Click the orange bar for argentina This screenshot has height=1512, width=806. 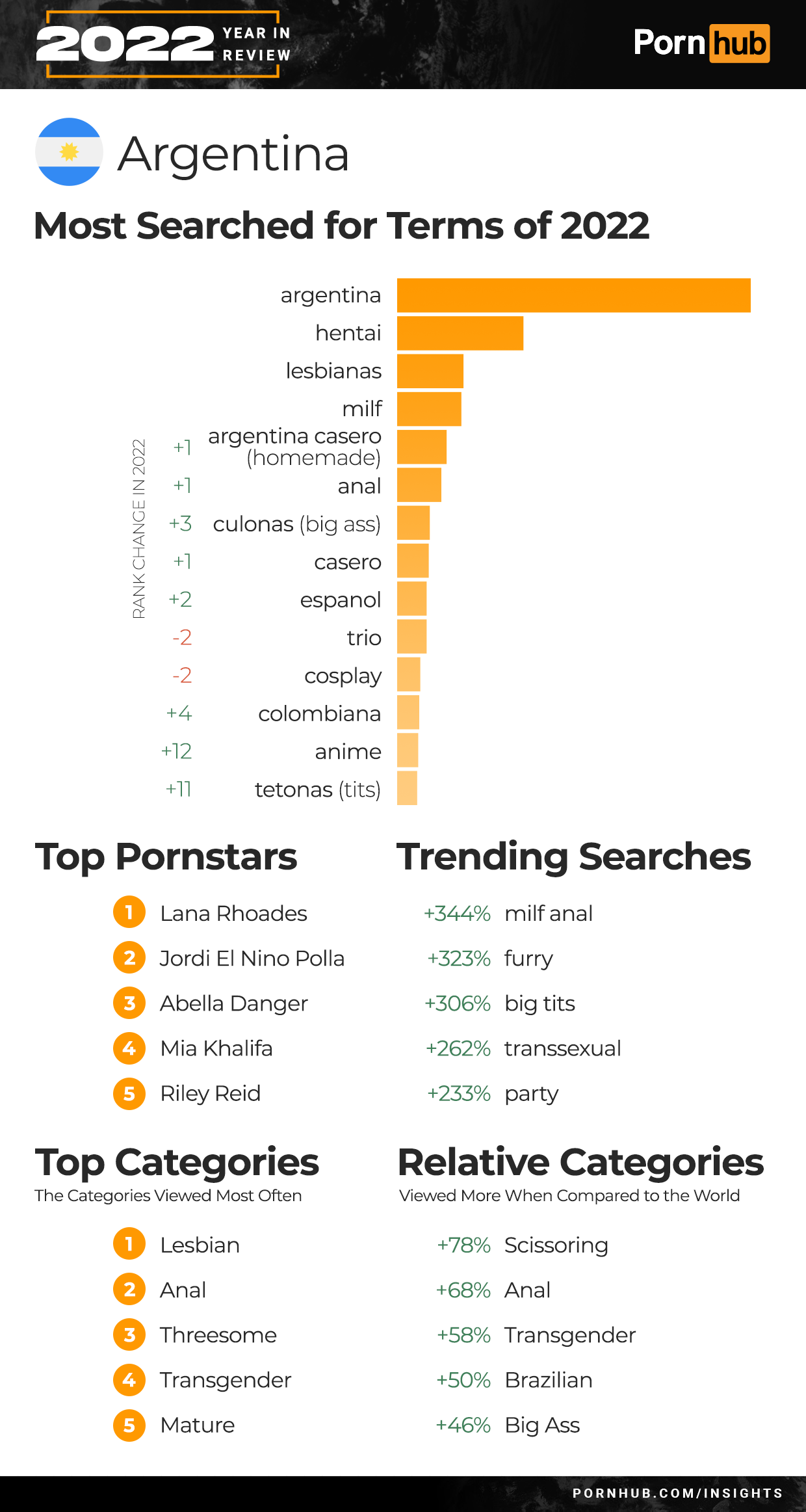pos(573,295)
